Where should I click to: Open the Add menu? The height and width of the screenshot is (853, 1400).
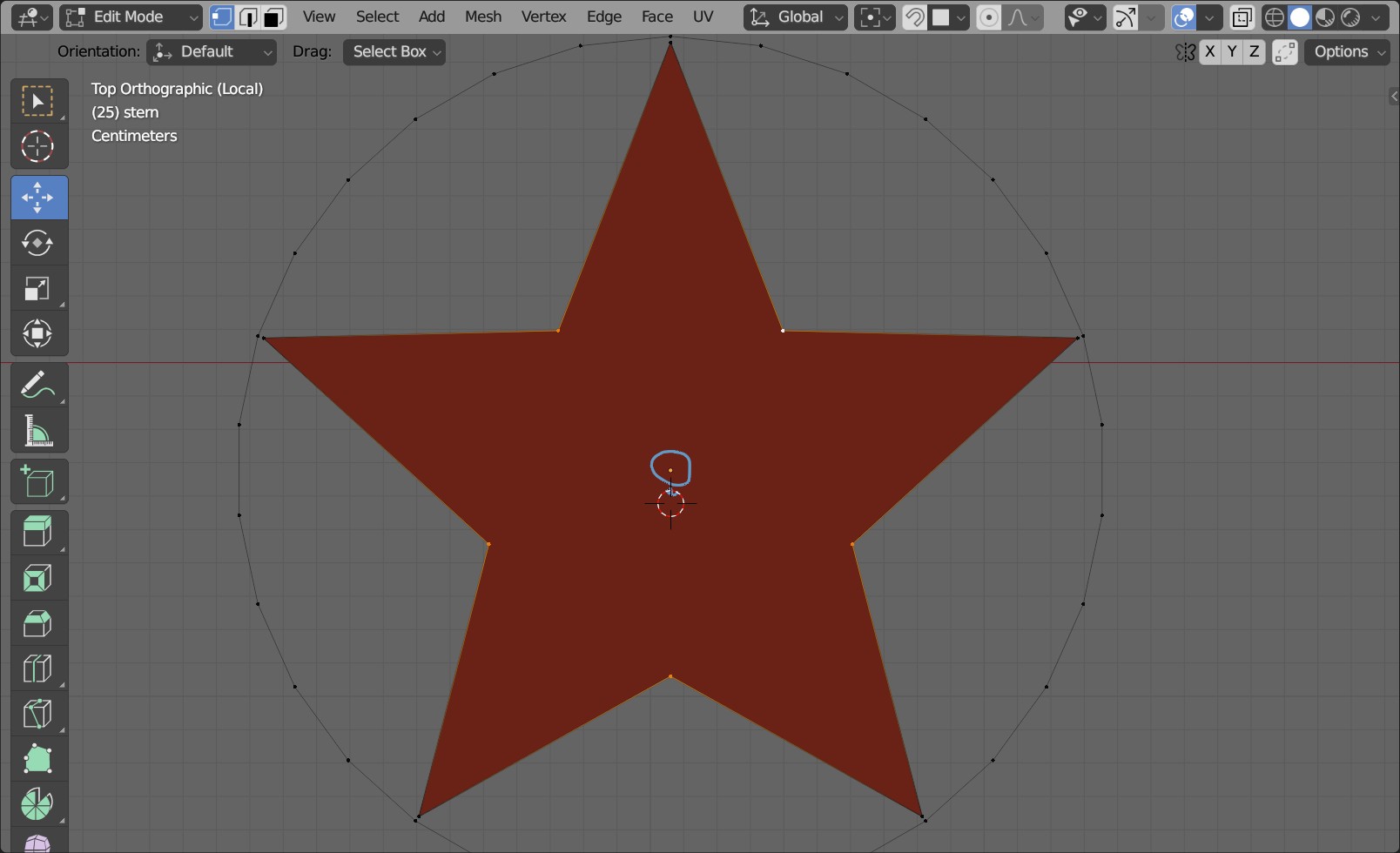(432, 17)
